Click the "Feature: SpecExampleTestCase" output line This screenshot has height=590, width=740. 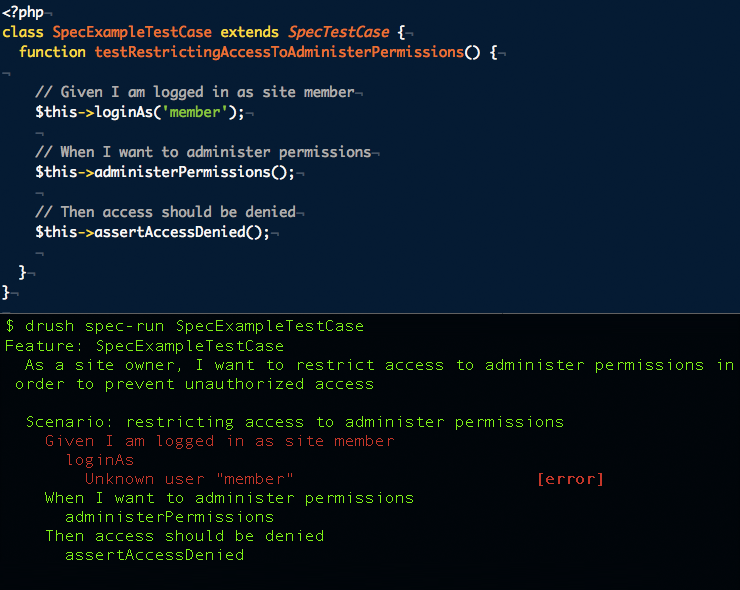coord(144,346)
